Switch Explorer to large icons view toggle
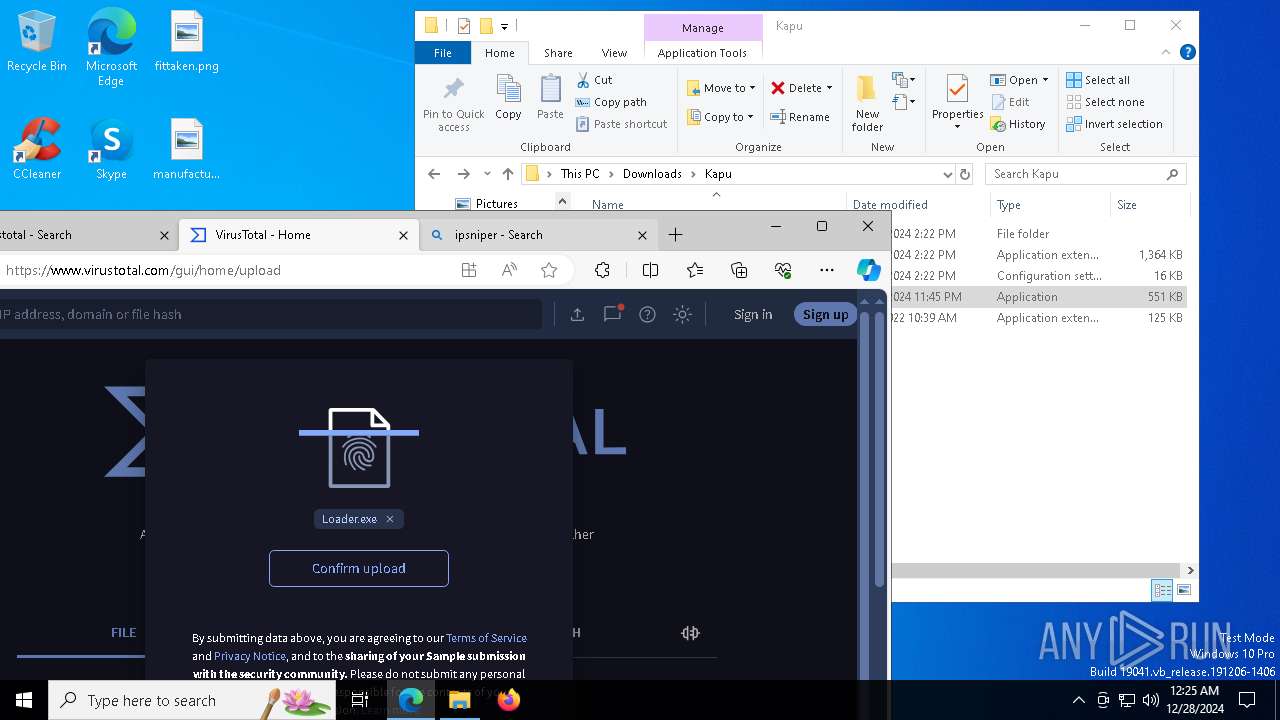 pos(1184,590)
